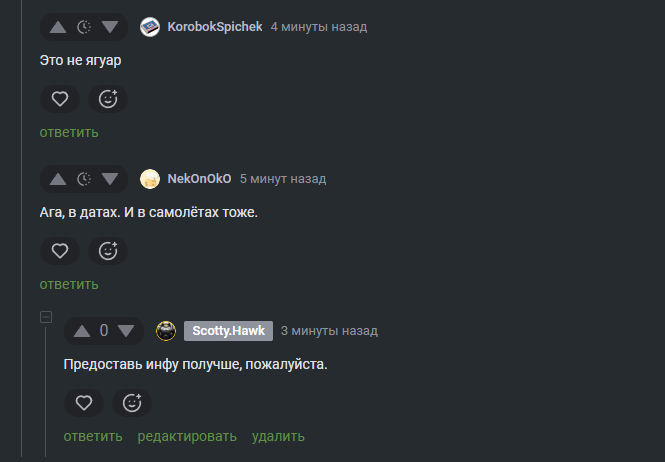The width and height of the screenshot is (665, 462).
Task: Upvote KorobokSpichek's comment
Action: (x=59, y=27)
